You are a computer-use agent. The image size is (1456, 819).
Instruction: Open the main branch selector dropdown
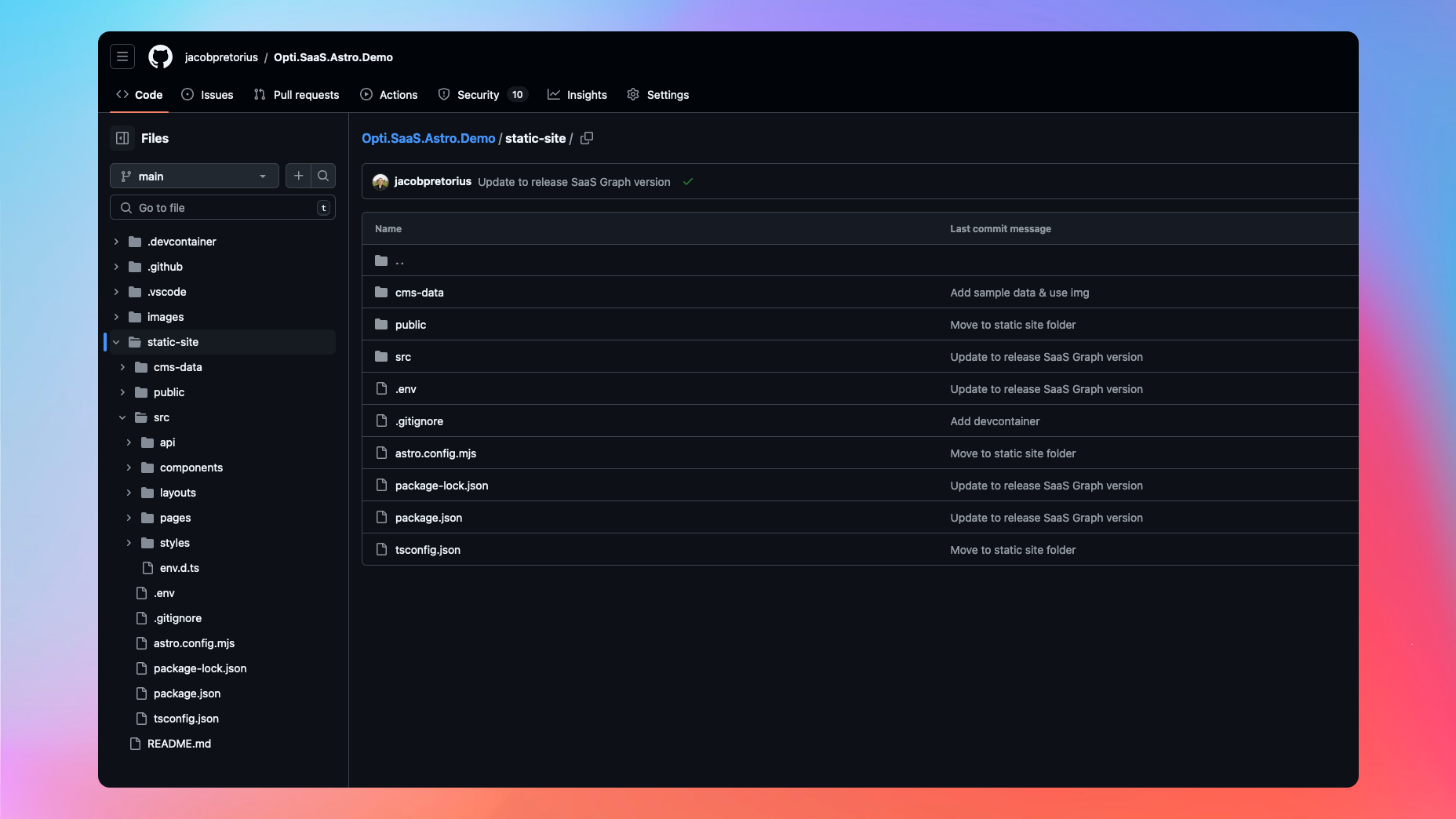coord(195,176)
